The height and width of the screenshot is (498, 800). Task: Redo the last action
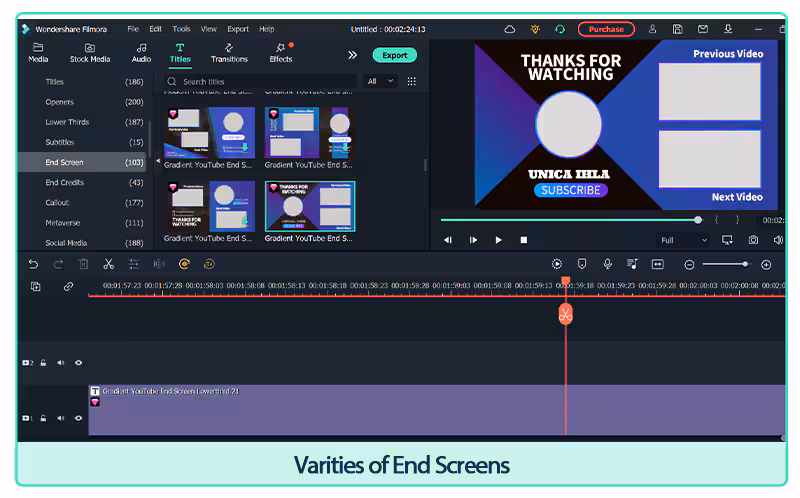[58, 264]
